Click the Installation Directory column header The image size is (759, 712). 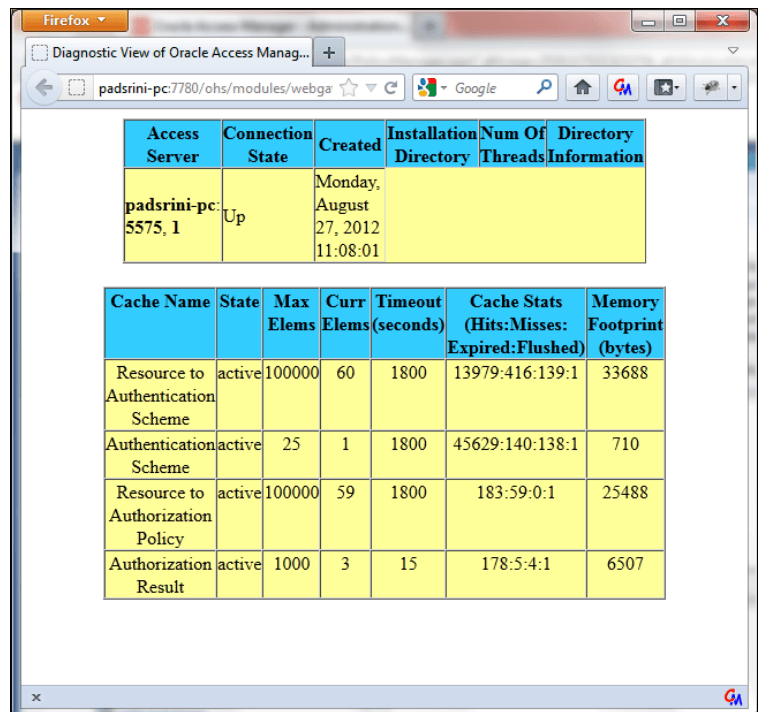(x=432, y=144)
